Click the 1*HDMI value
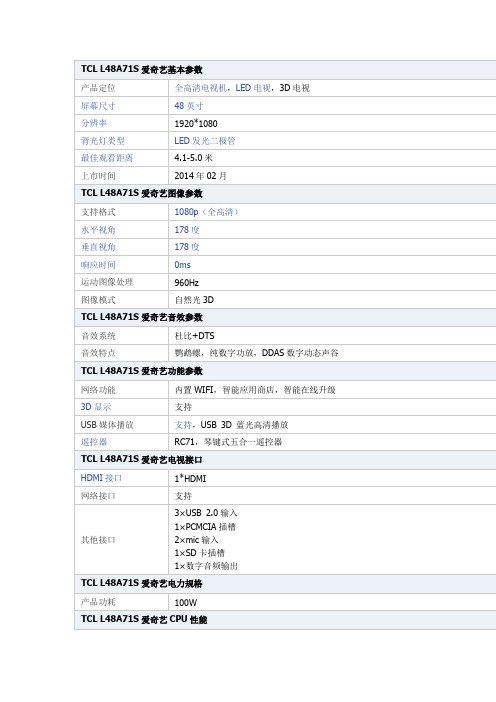Image resolution: width=496 pixels, height=702 pixels. pos(190,479)
